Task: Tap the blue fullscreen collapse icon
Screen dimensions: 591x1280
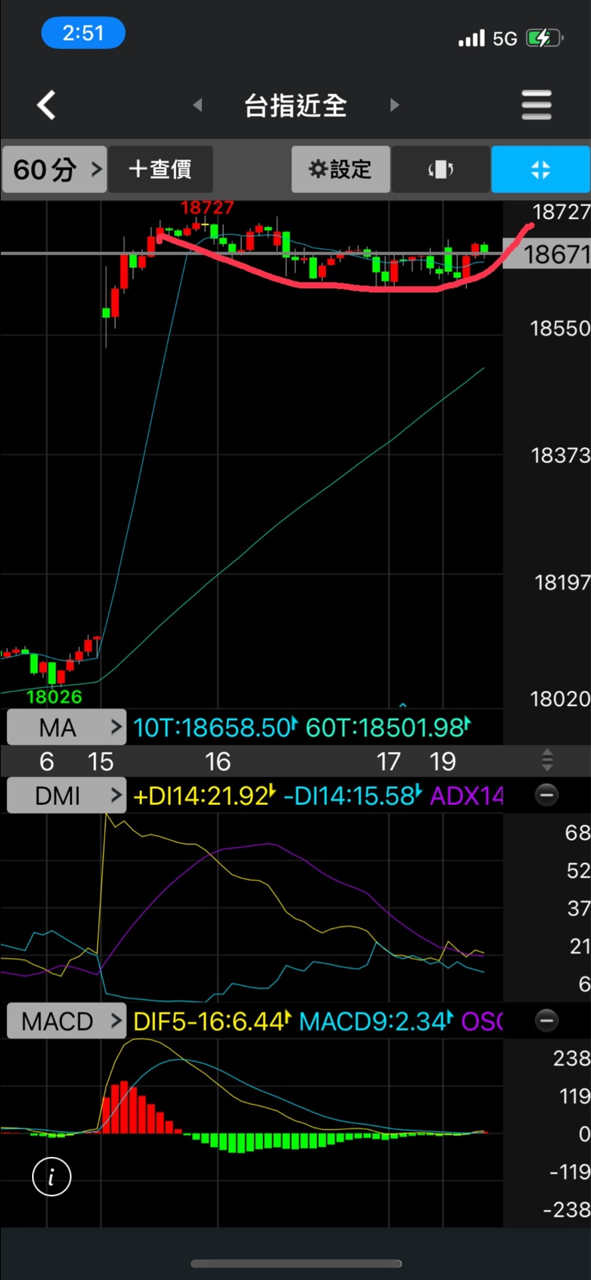Action: tap(541, 169)
